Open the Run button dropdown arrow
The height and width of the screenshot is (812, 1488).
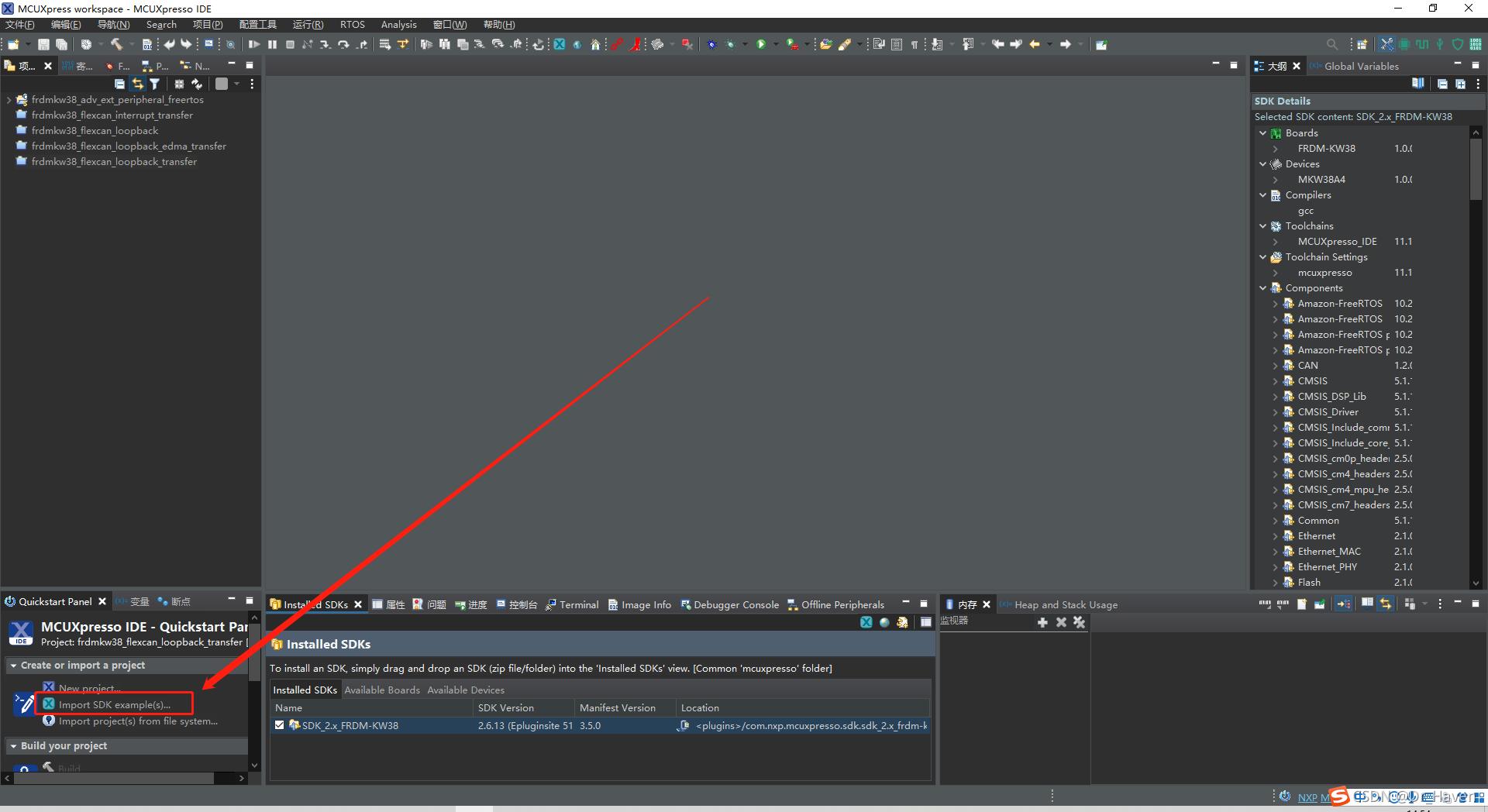775,44
